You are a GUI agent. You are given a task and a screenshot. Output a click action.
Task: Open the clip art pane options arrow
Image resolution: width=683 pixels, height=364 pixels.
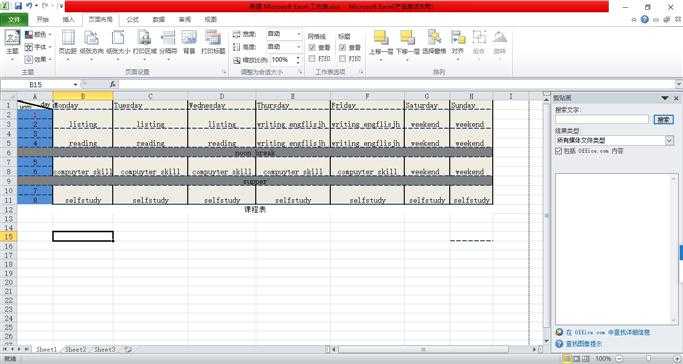tap(665, 98)
